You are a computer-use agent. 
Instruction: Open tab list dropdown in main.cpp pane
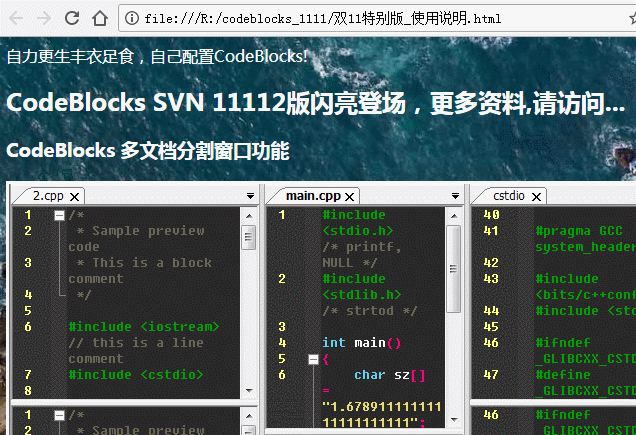[455, 196]
